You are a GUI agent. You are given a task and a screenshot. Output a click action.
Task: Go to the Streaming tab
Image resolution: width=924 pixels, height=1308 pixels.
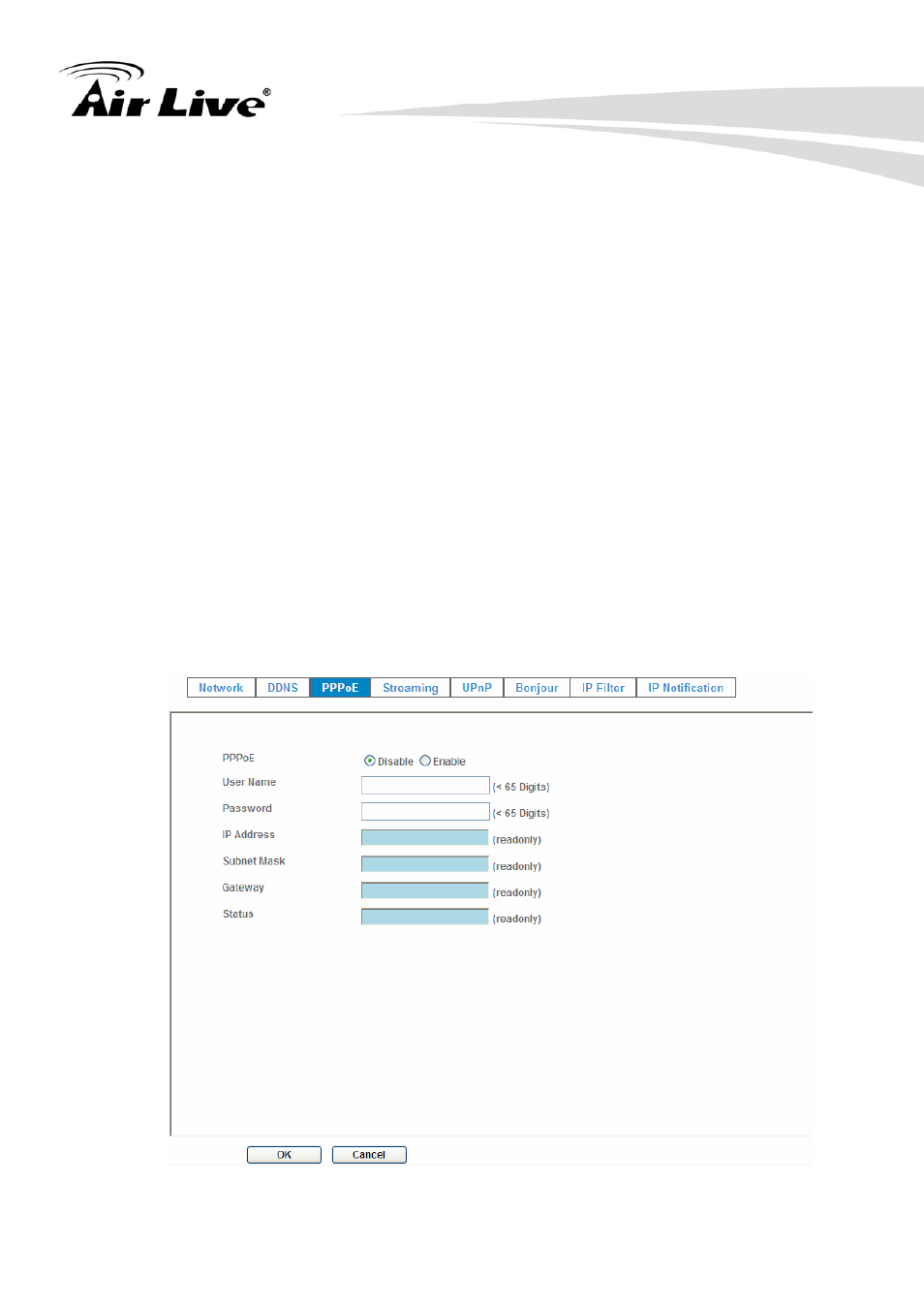pyautogui.click(x=410, y=688)
